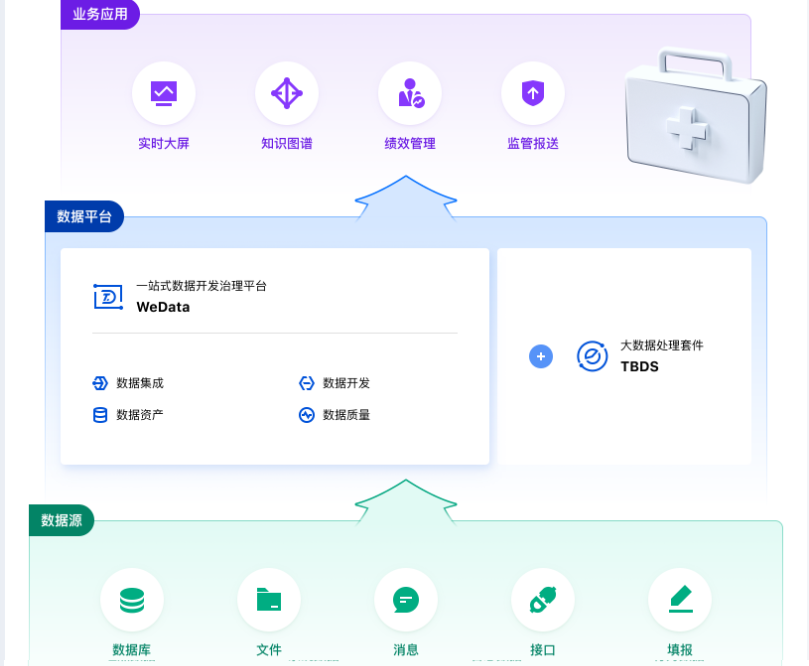Click the 数据集成 icon
The height and width of the screenshot is (666, 809).
click(x=100, y=383)
